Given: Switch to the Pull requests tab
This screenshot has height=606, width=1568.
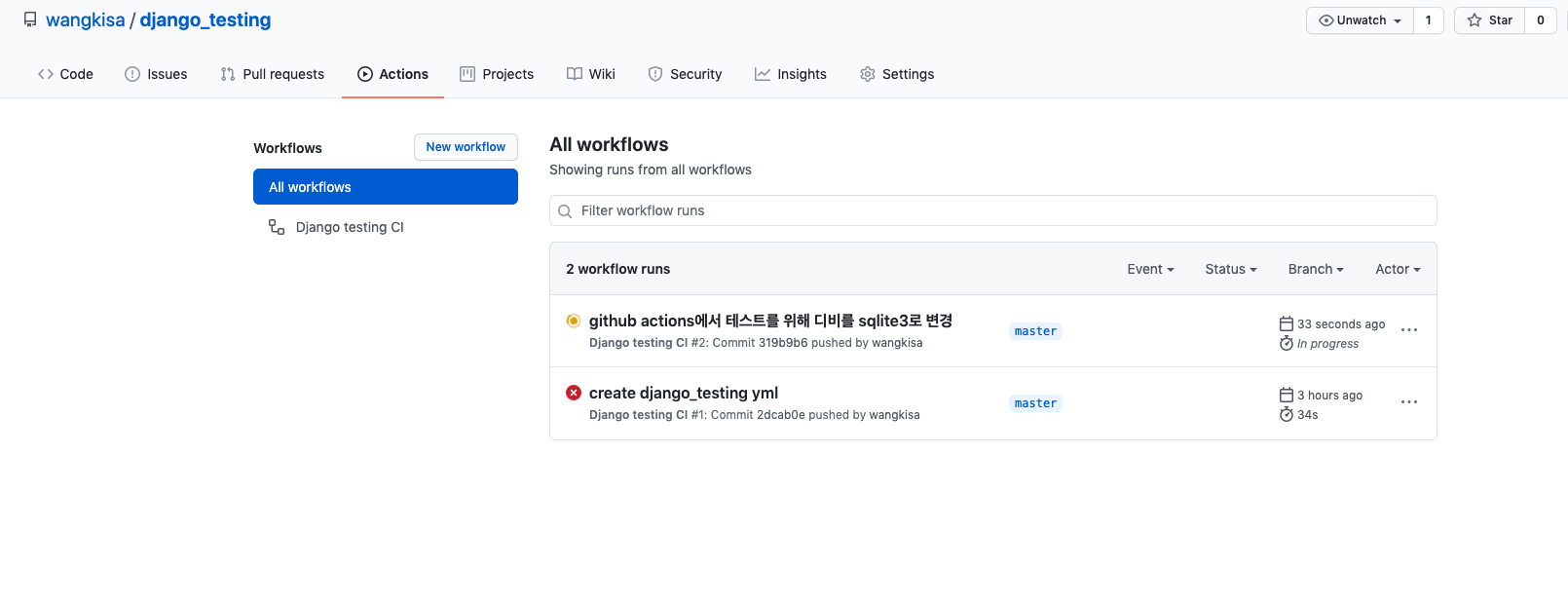Looking at the screenshot, I should pyautogui.click(x=273, y=74).
